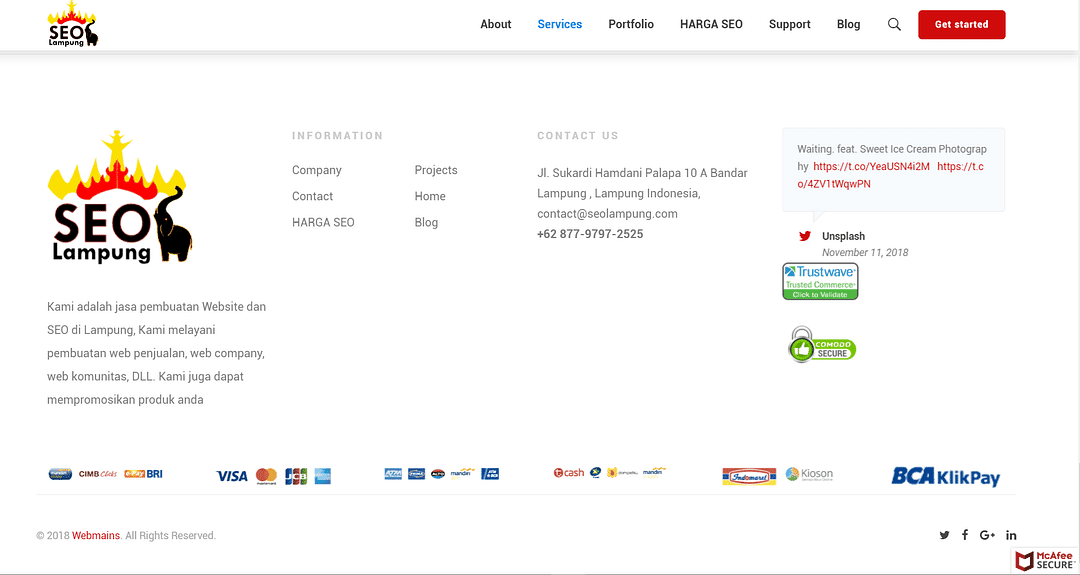
Task: Click the Comodo Secure badge
Action: (822, 346)
